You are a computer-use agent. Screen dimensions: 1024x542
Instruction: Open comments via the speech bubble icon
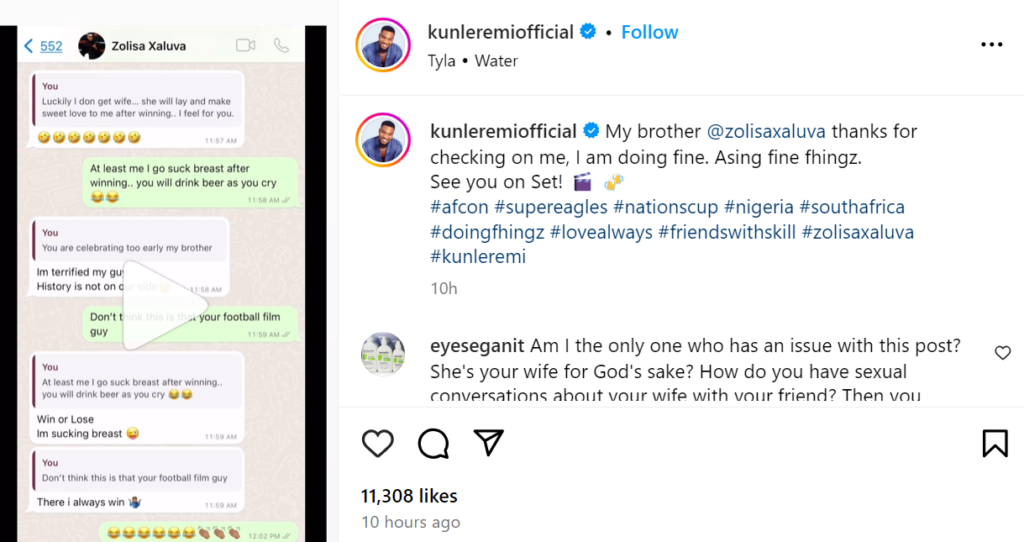(433, 443)
